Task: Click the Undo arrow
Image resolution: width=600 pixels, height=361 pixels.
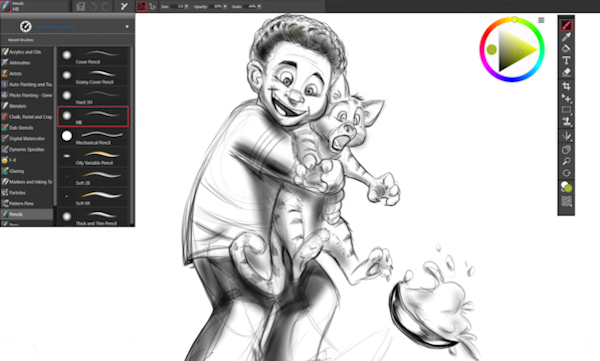Action: click(x=93, y=7)
